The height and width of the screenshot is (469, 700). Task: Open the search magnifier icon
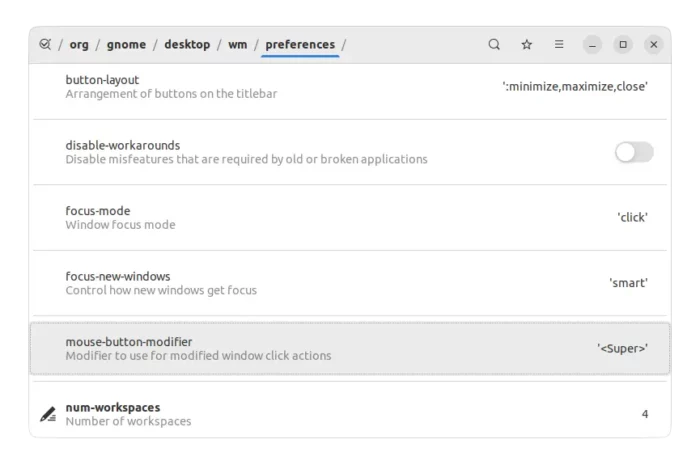click(494, 44)
